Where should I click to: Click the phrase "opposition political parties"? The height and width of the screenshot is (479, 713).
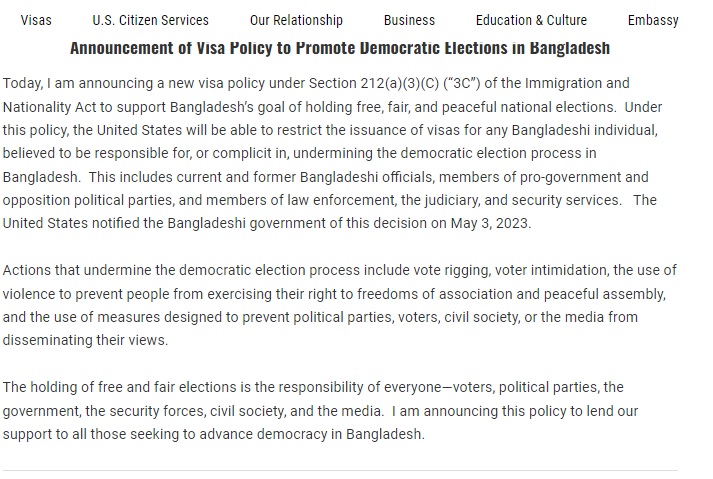tap(87, 200)
